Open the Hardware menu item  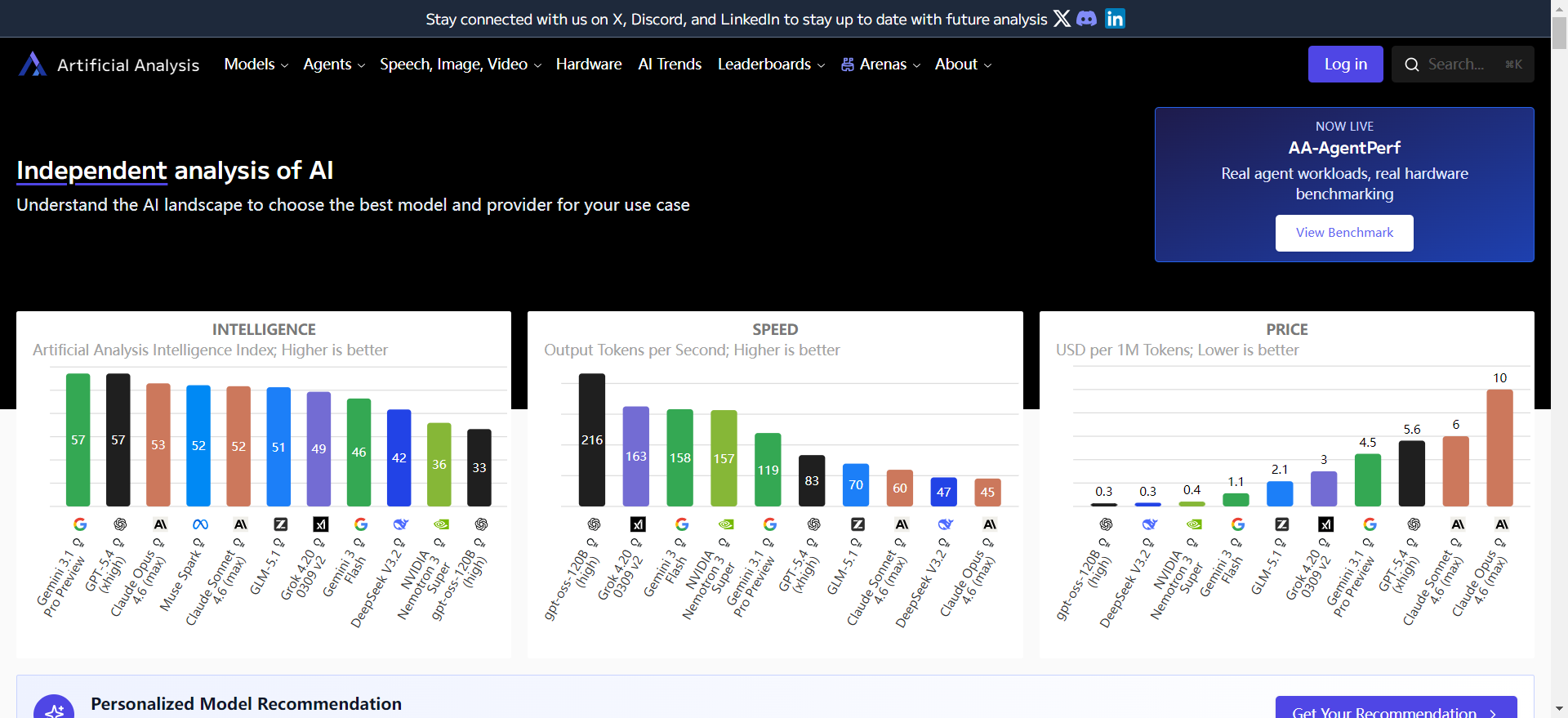coord(588,65)
